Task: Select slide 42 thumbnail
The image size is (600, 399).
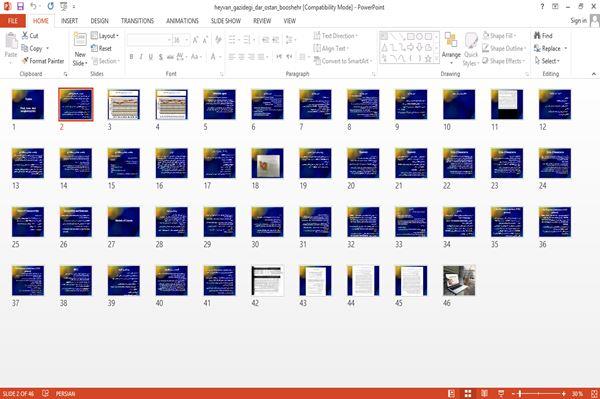Action: coord(267,280)
